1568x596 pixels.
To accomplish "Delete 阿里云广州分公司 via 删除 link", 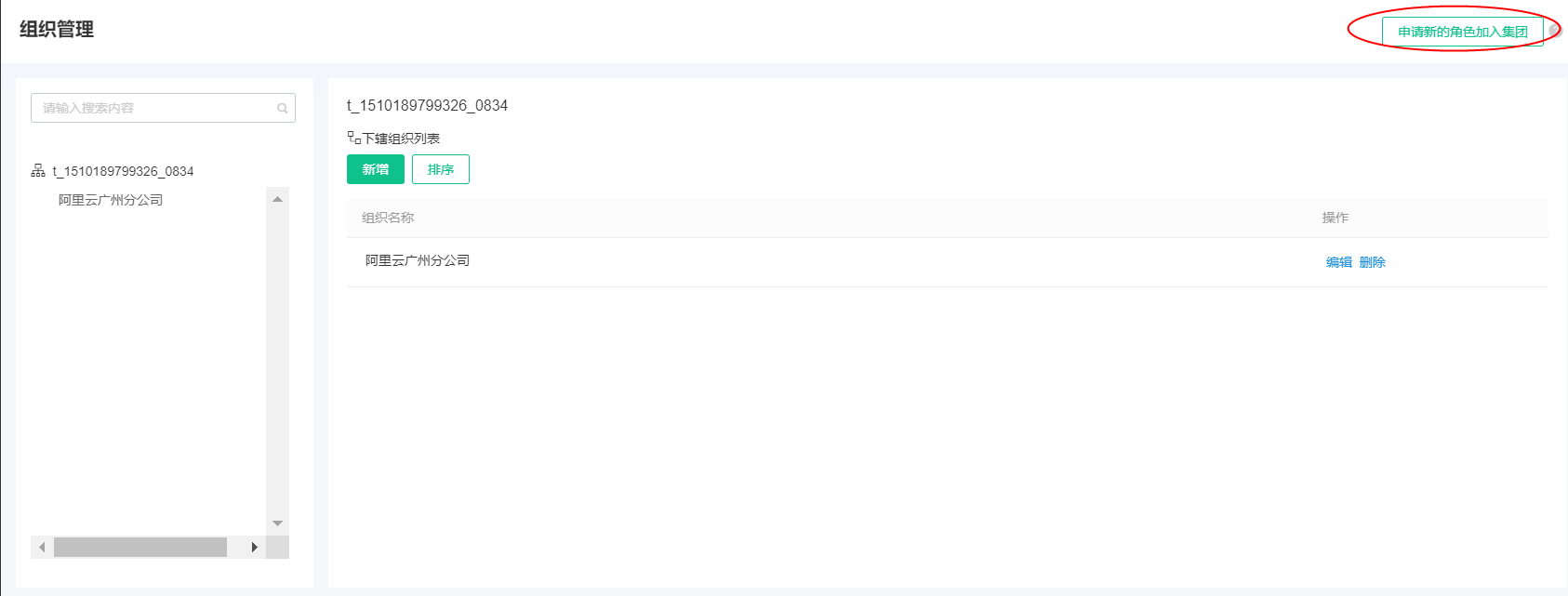I will coord(1372,262).
